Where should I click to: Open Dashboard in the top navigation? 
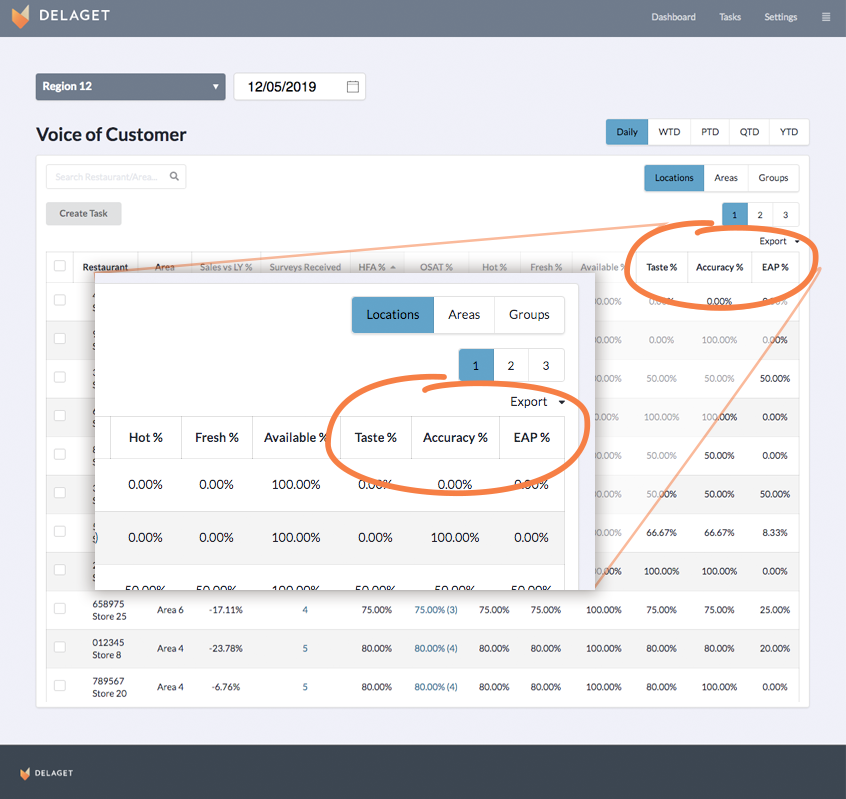[673, 17]
